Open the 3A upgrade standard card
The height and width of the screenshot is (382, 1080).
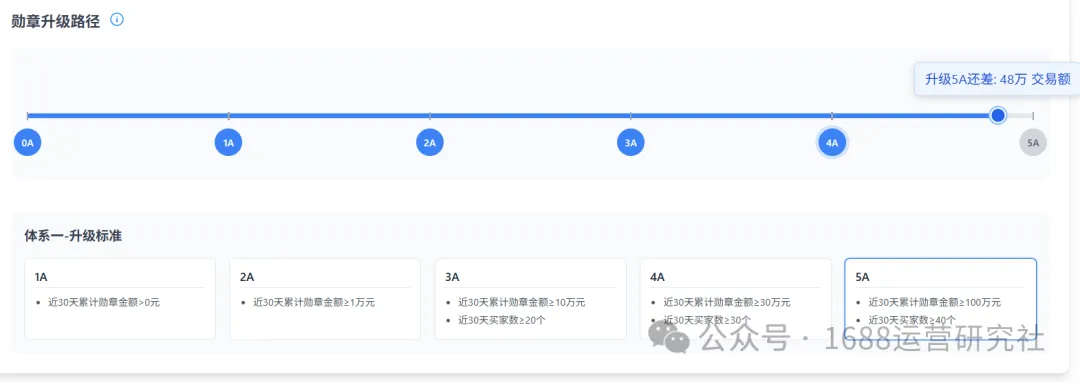[530, 299]
